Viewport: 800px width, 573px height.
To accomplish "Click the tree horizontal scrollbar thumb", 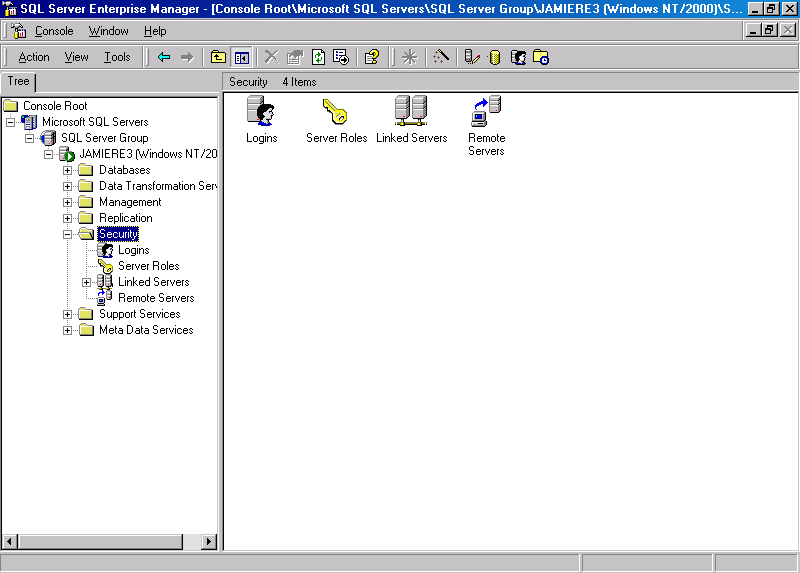I will coord(100,541).
